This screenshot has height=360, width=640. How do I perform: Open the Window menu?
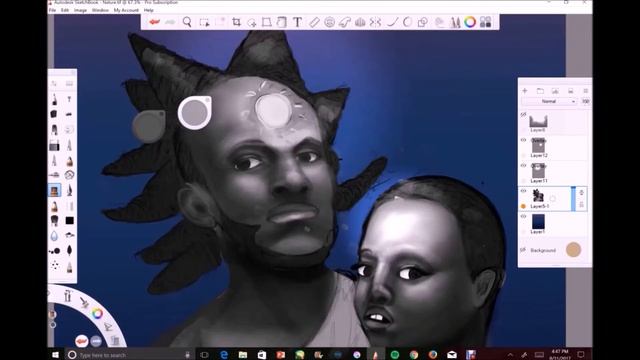[100, 10]
